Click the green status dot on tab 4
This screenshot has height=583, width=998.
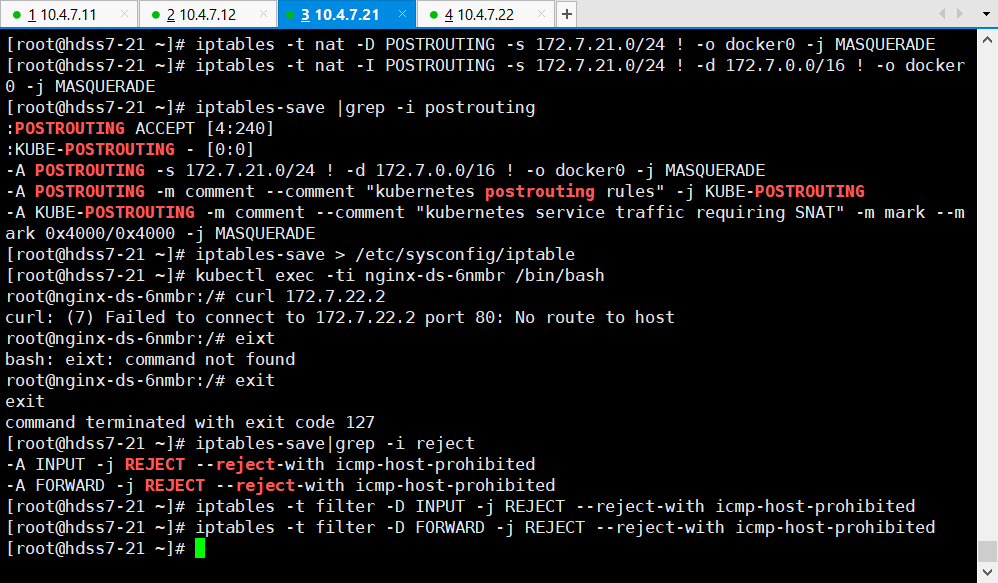(433, 15)
